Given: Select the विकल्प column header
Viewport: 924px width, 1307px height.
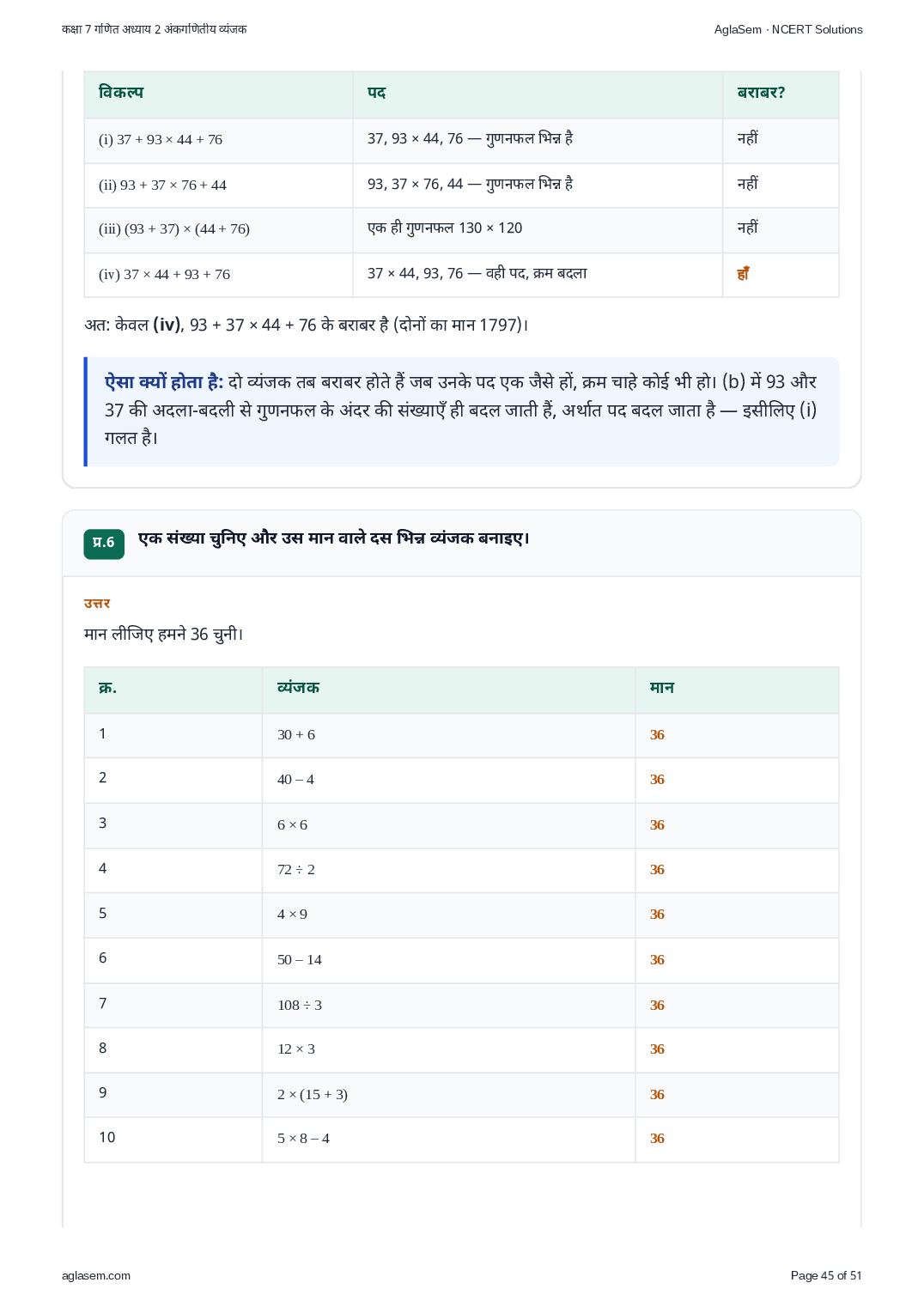Looking at the screenshot, I should (x=121, y=92).
